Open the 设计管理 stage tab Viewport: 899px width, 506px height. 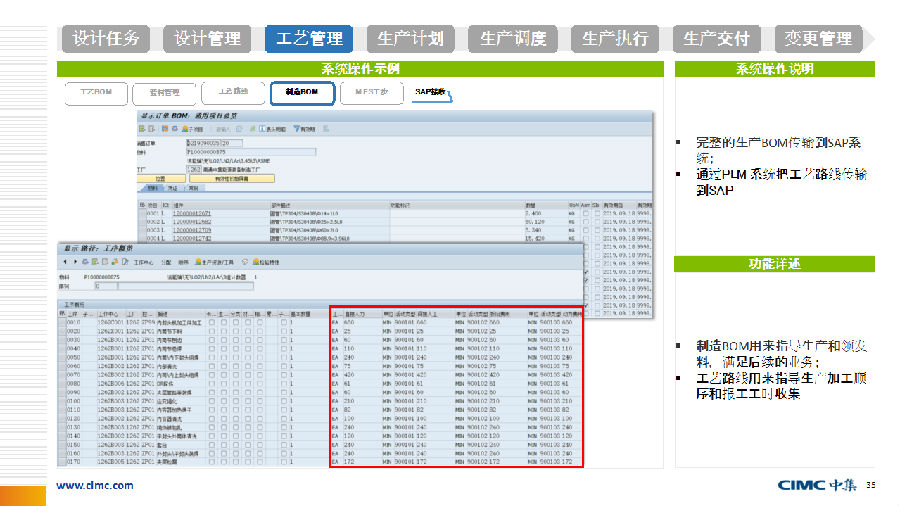(x=208, y=39)
